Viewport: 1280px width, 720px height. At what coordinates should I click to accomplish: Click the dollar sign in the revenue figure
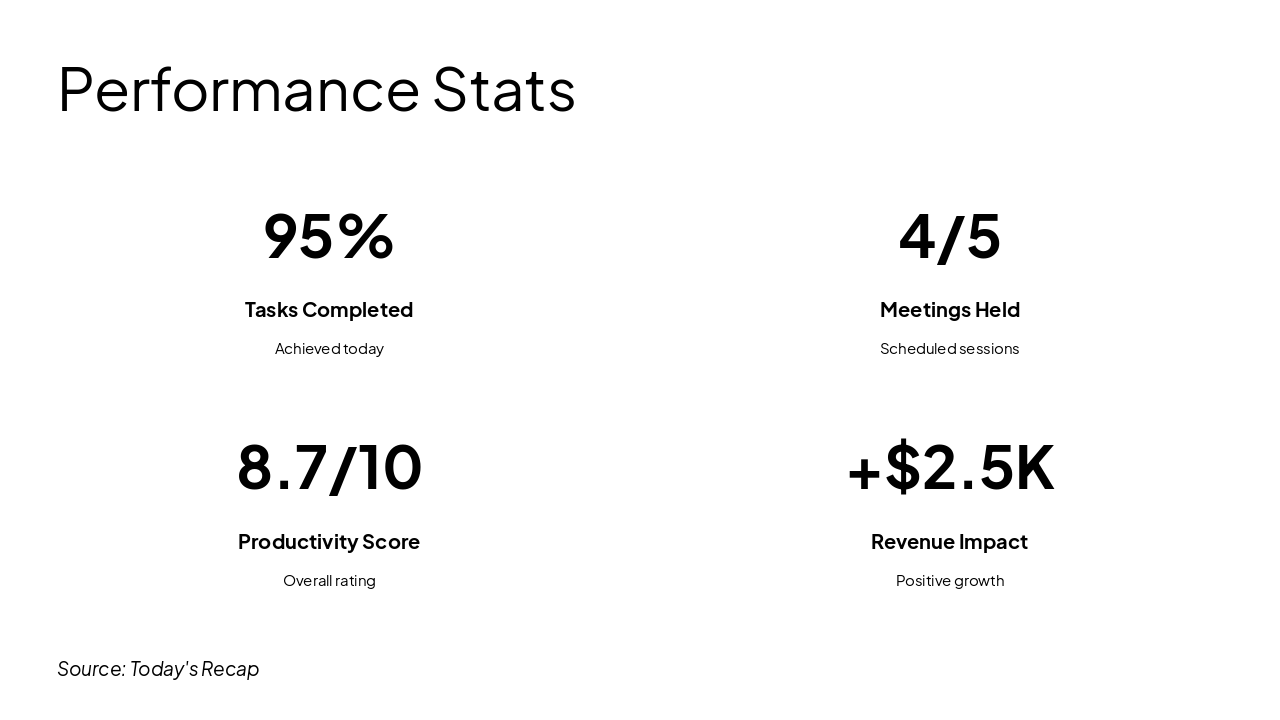click(902, 468)
